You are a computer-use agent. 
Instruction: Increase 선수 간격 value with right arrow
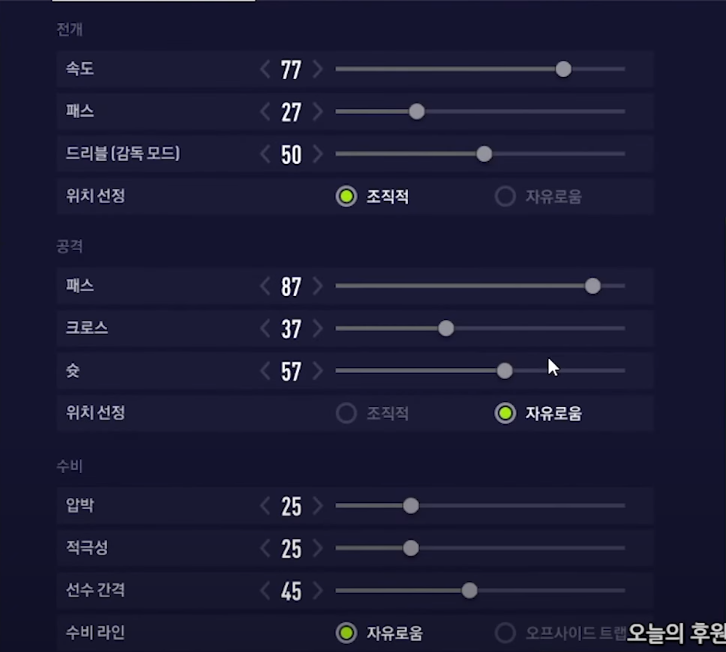(x=317, y=590)
